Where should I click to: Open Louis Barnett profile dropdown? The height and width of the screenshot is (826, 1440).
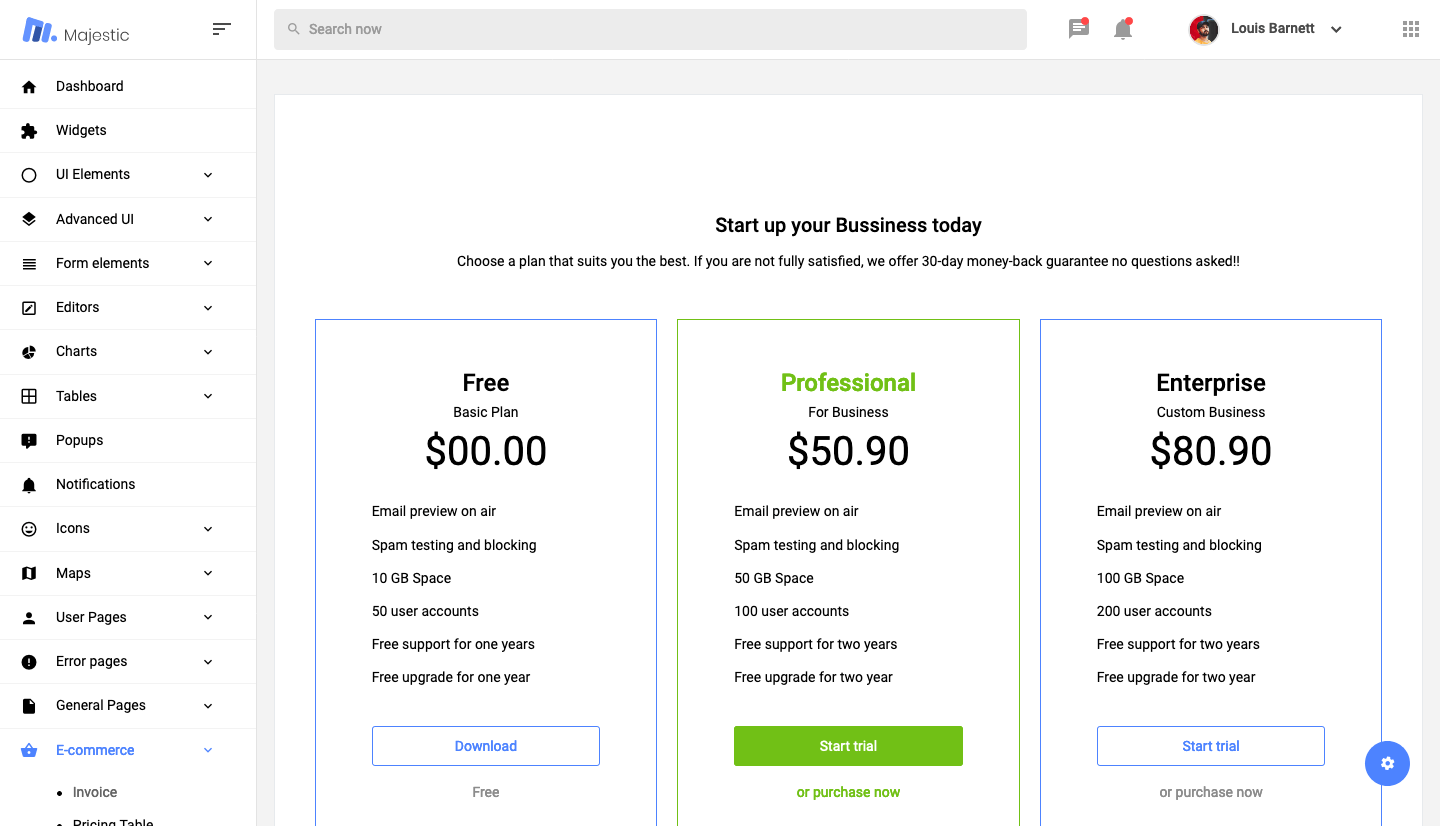click(1266, 29)
